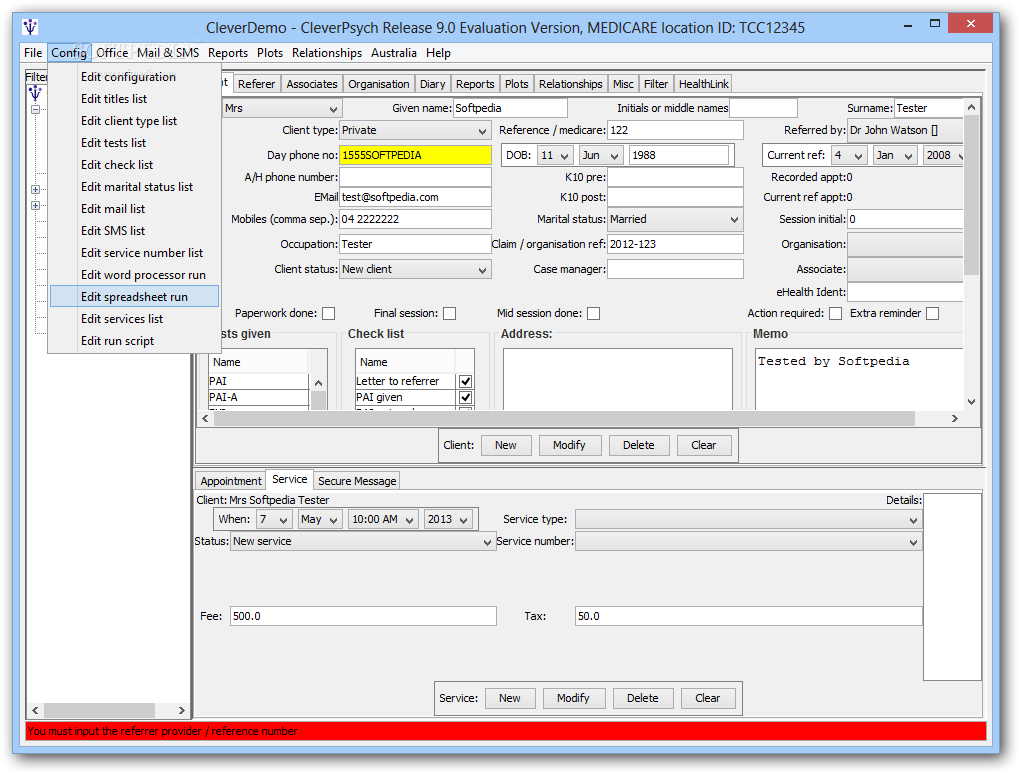
Task: Open the Status dropdown showing New service
Action: [363, 541]
